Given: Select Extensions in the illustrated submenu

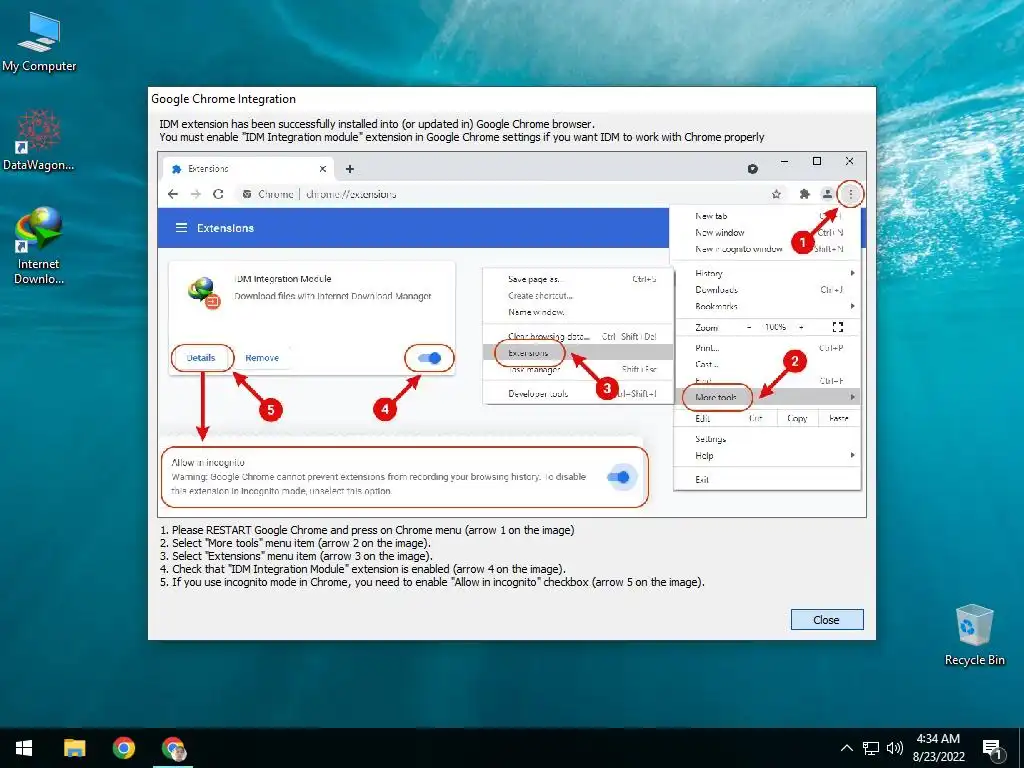Looking at the screenshot, I should 578,353.
